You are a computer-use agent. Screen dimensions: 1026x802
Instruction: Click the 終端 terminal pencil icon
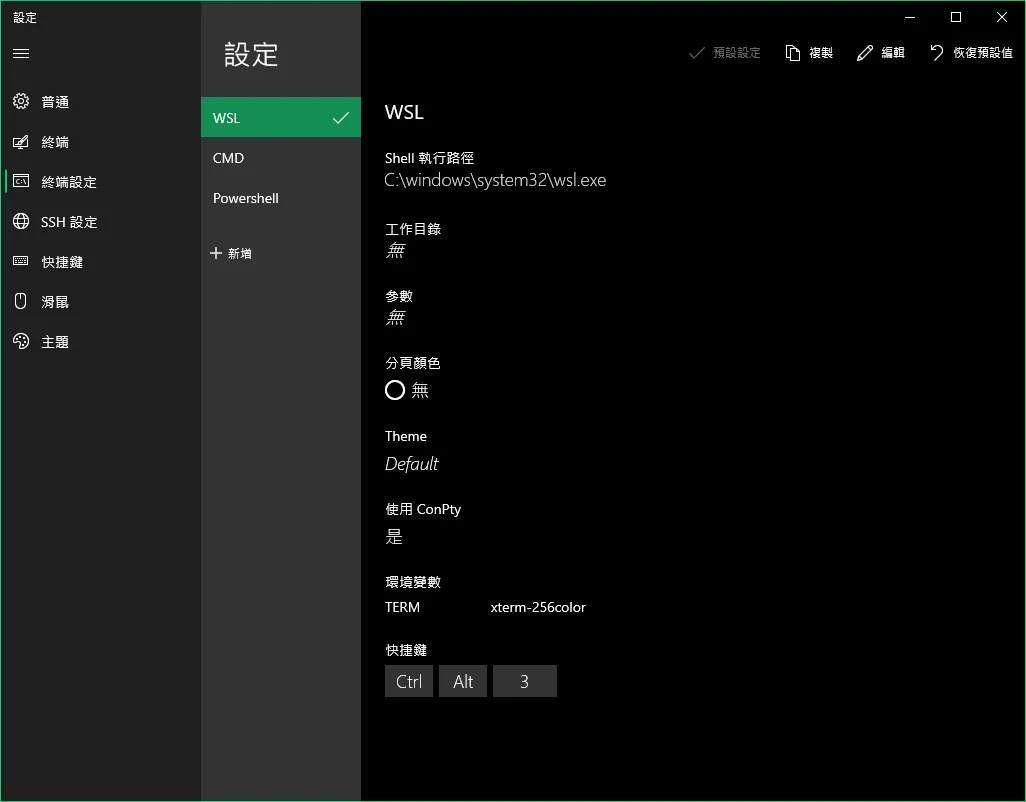[21, 142]
